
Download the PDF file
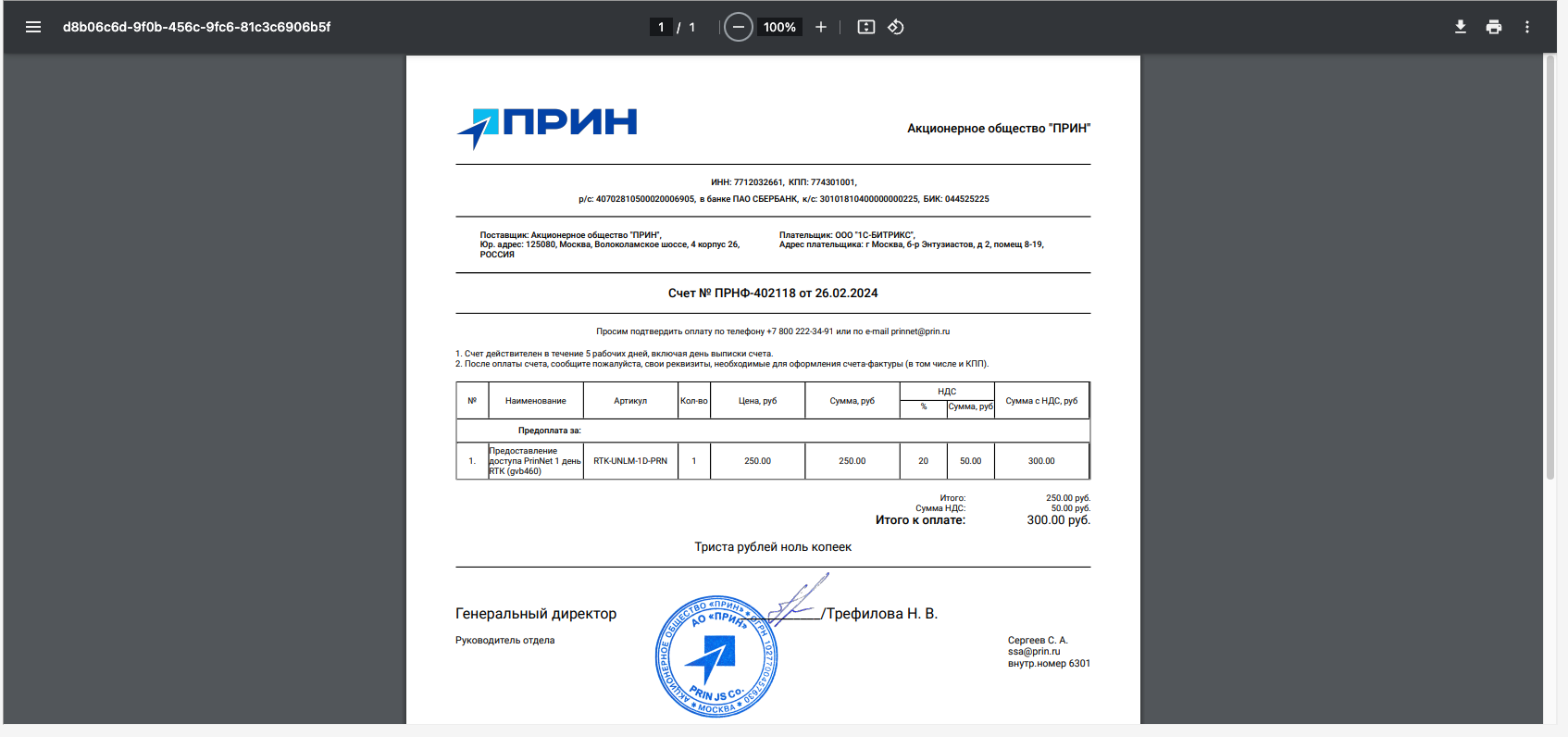(x=1461, y=27)
